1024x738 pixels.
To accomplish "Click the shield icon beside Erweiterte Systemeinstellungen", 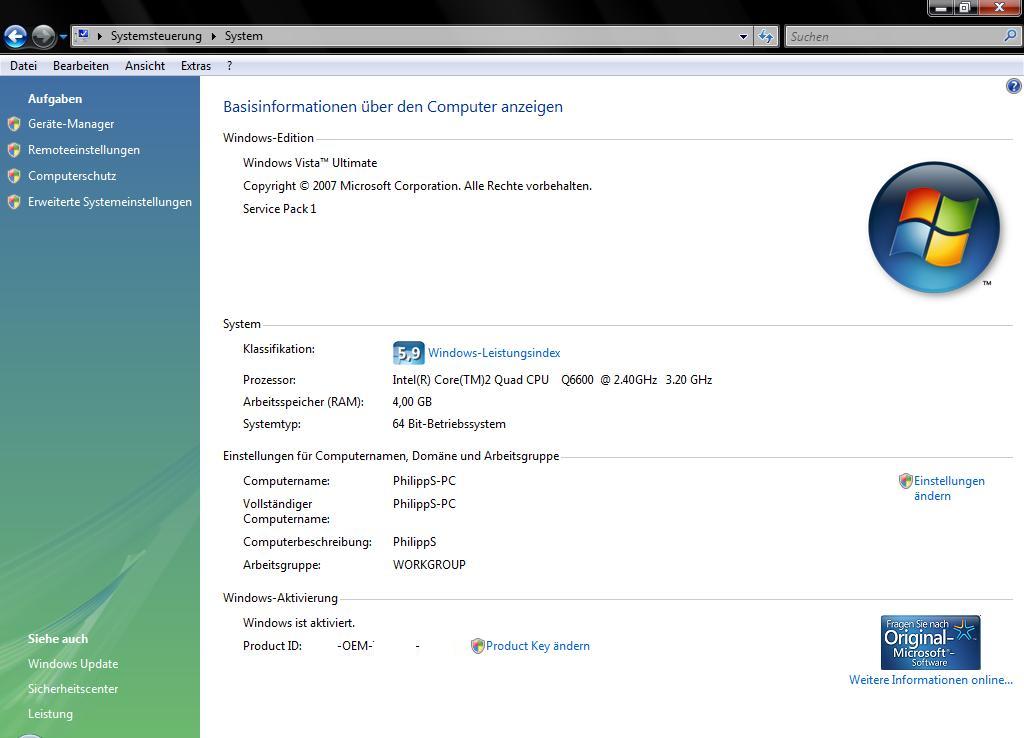I will (x=14, y=202).
